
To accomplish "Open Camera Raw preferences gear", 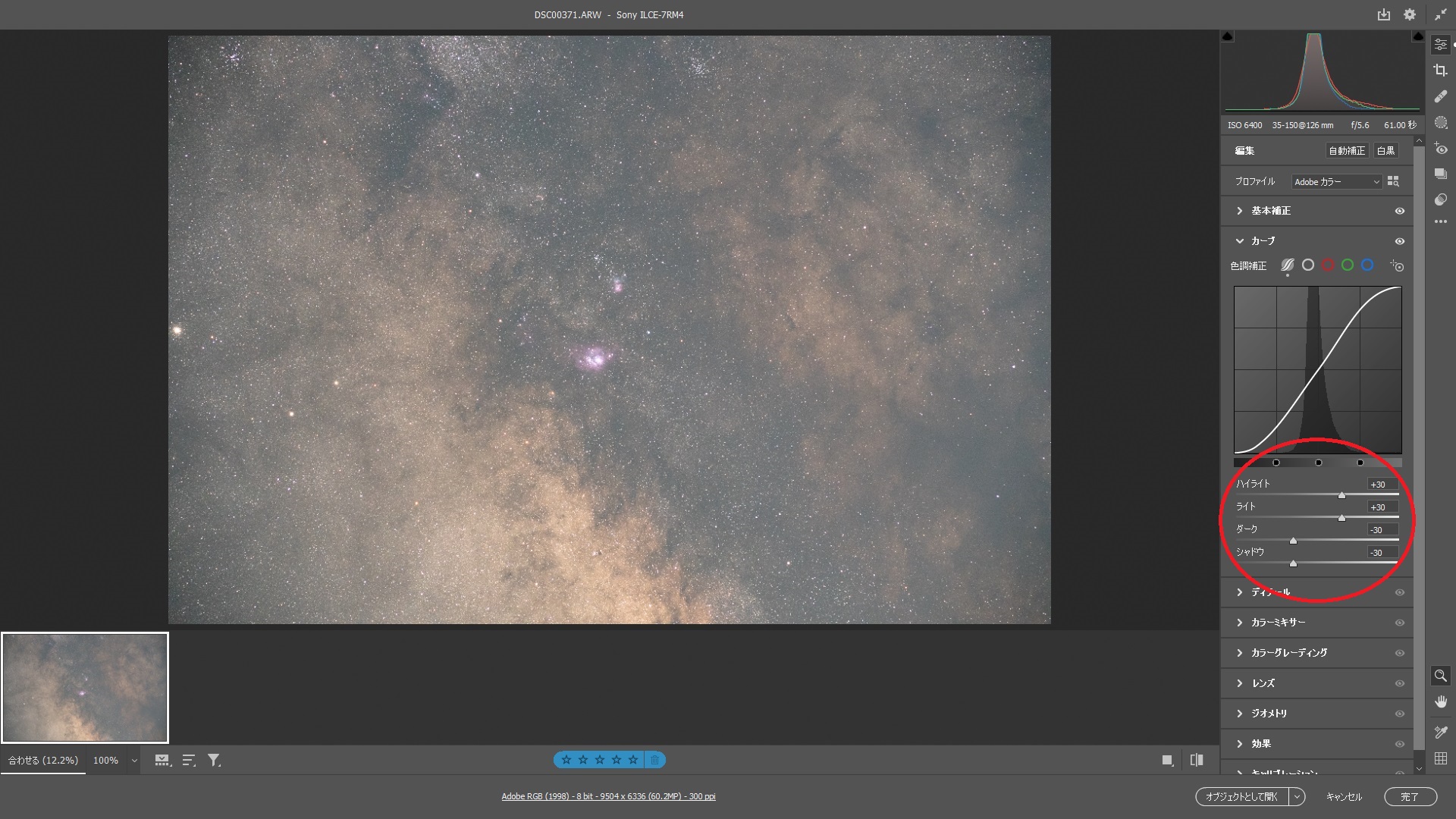I will pyautogui.click(x=1409, y=14).
